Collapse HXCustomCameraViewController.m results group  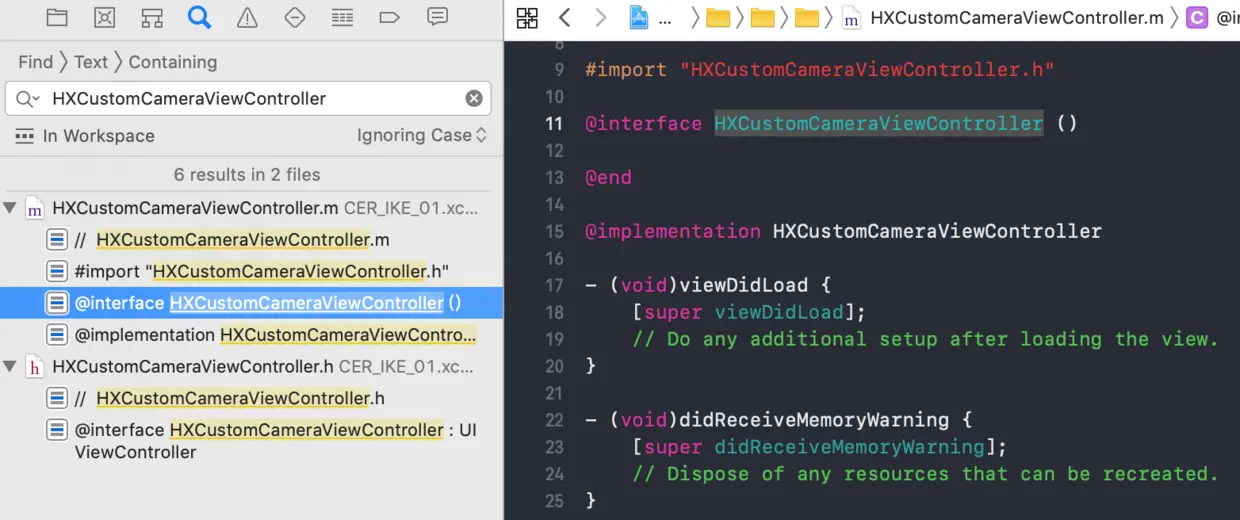click(x=11, y=208)
